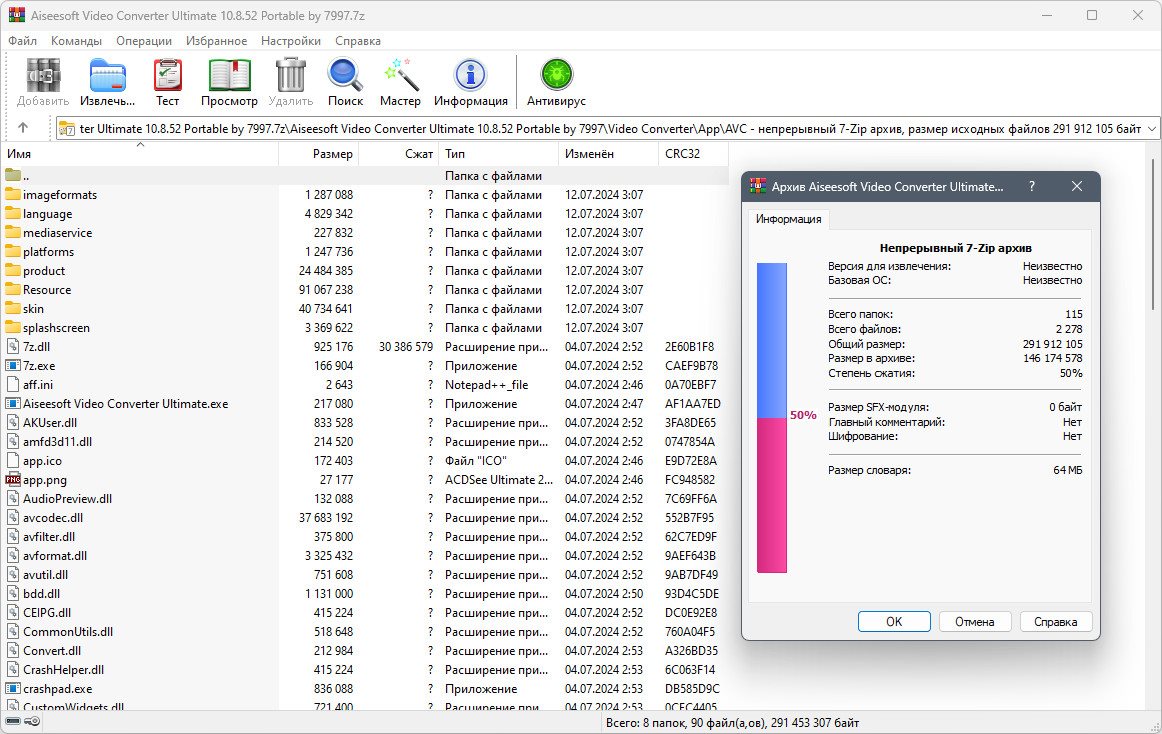Viewport: 1162px width, 734px height.
Task: Click the Отмена button
Action: [974, 621]
